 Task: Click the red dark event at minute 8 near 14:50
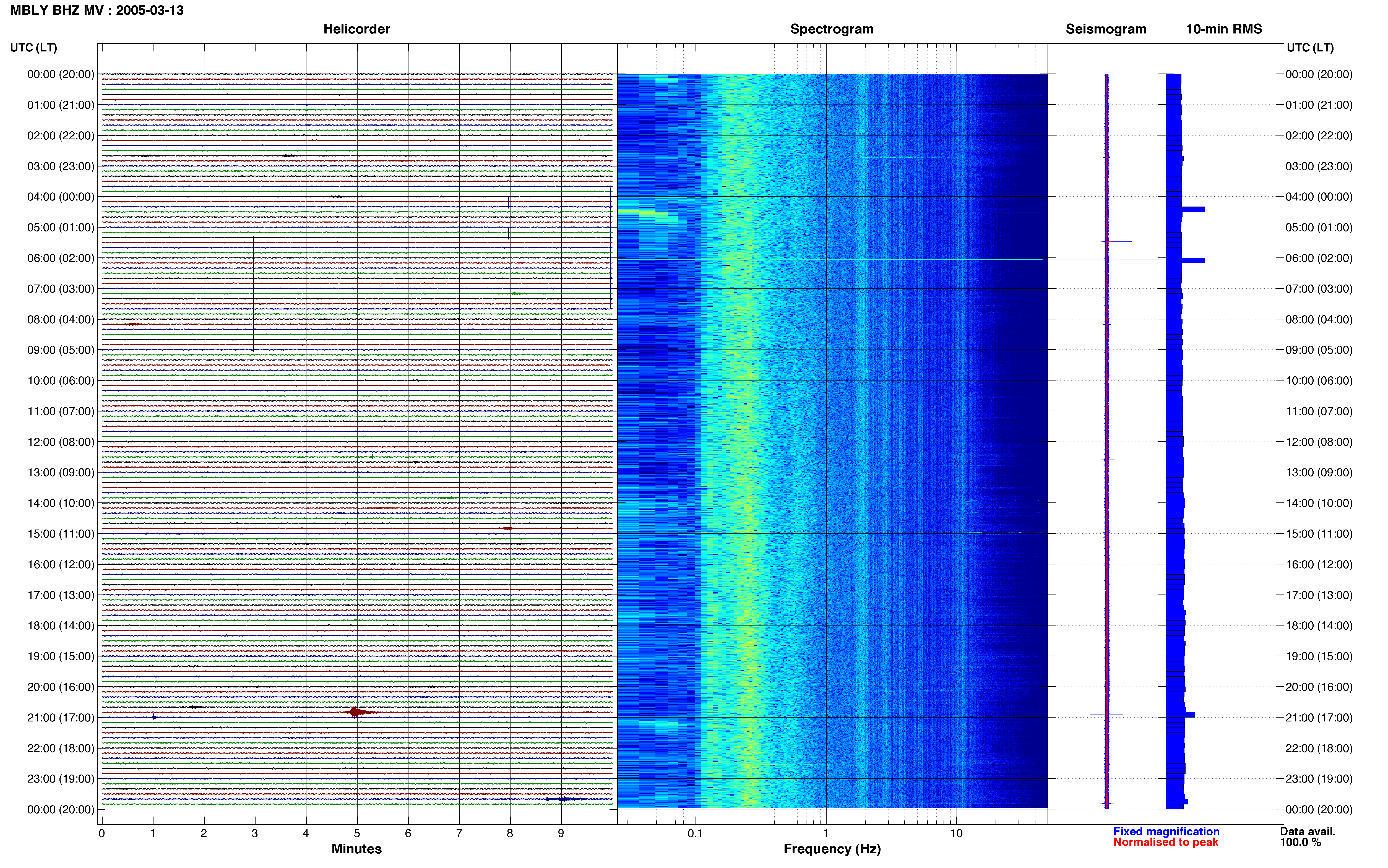tap(507, 528)
